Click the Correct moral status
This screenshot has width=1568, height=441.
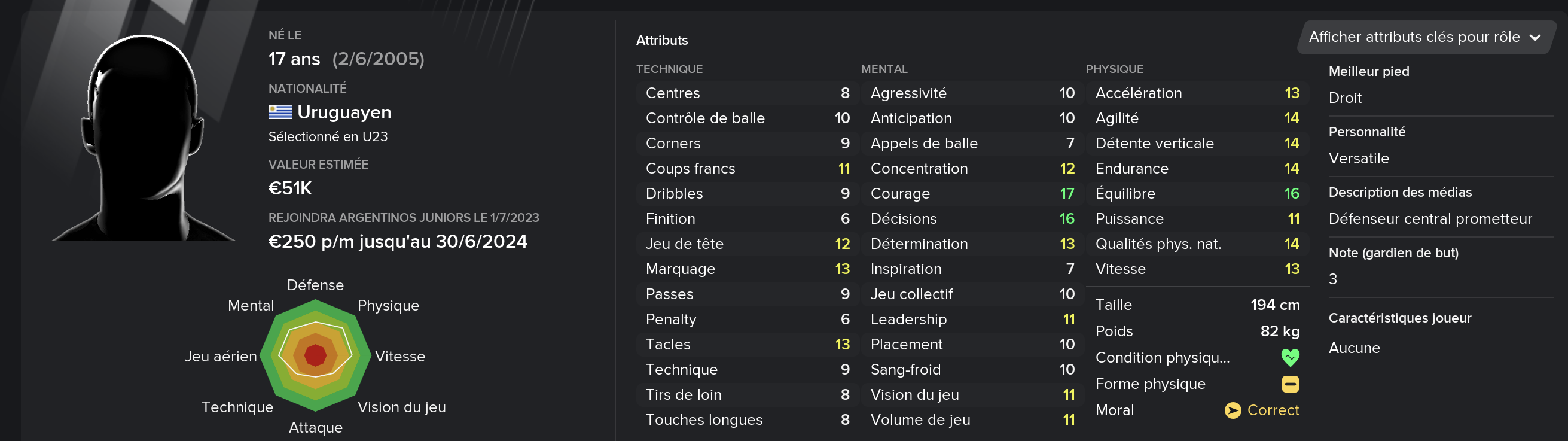(x=1273, y=410)
